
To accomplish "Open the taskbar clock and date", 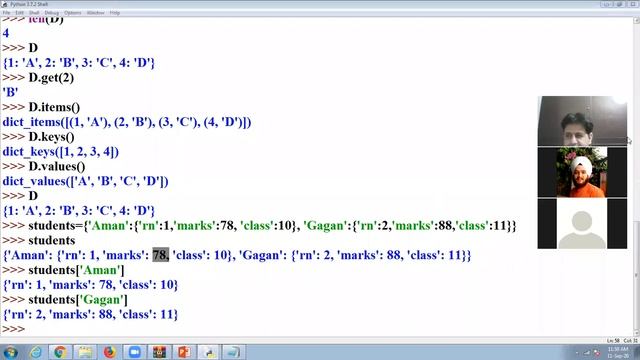I will pos(618,353).
